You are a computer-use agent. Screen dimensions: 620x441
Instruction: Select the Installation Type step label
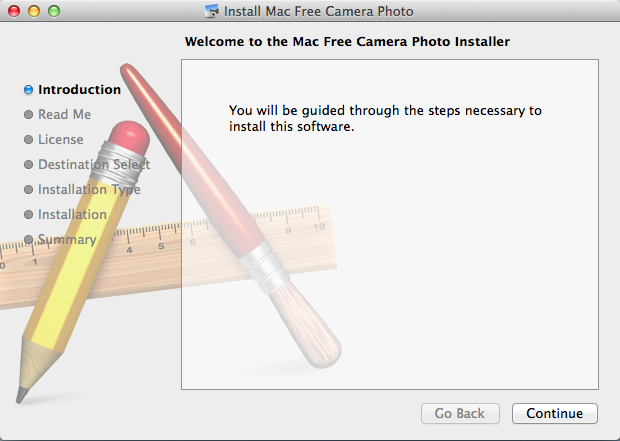click(89, 189)
